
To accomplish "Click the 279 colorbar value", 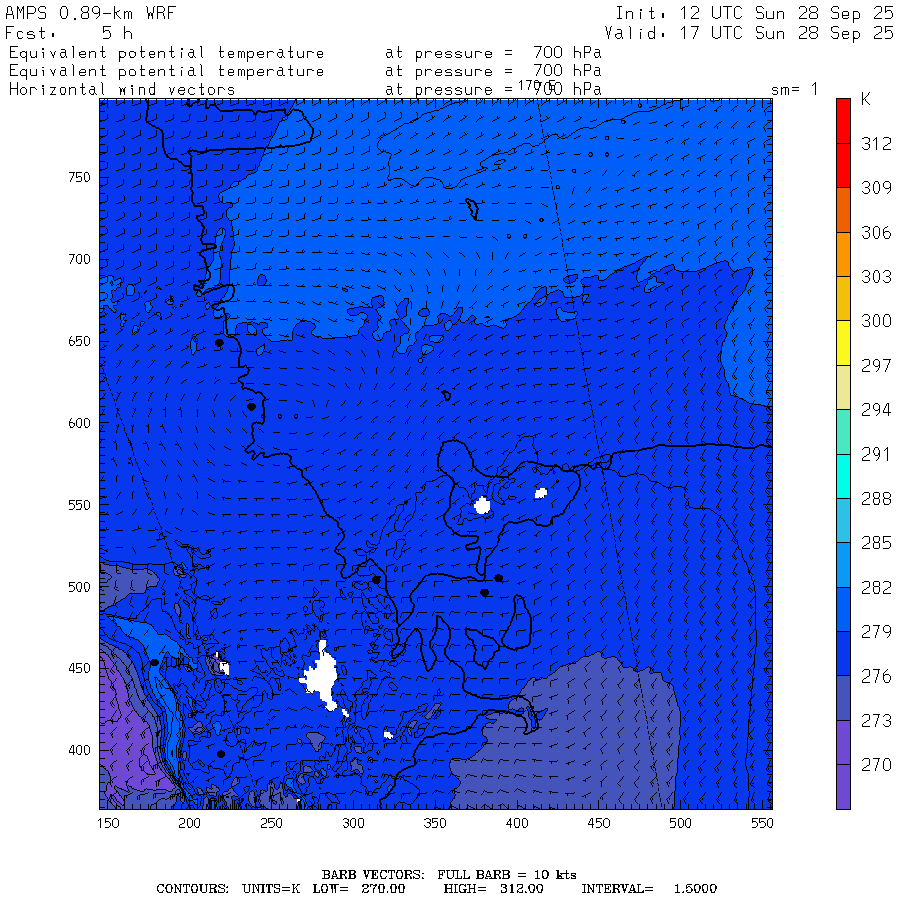I will (x=876, y=632).
